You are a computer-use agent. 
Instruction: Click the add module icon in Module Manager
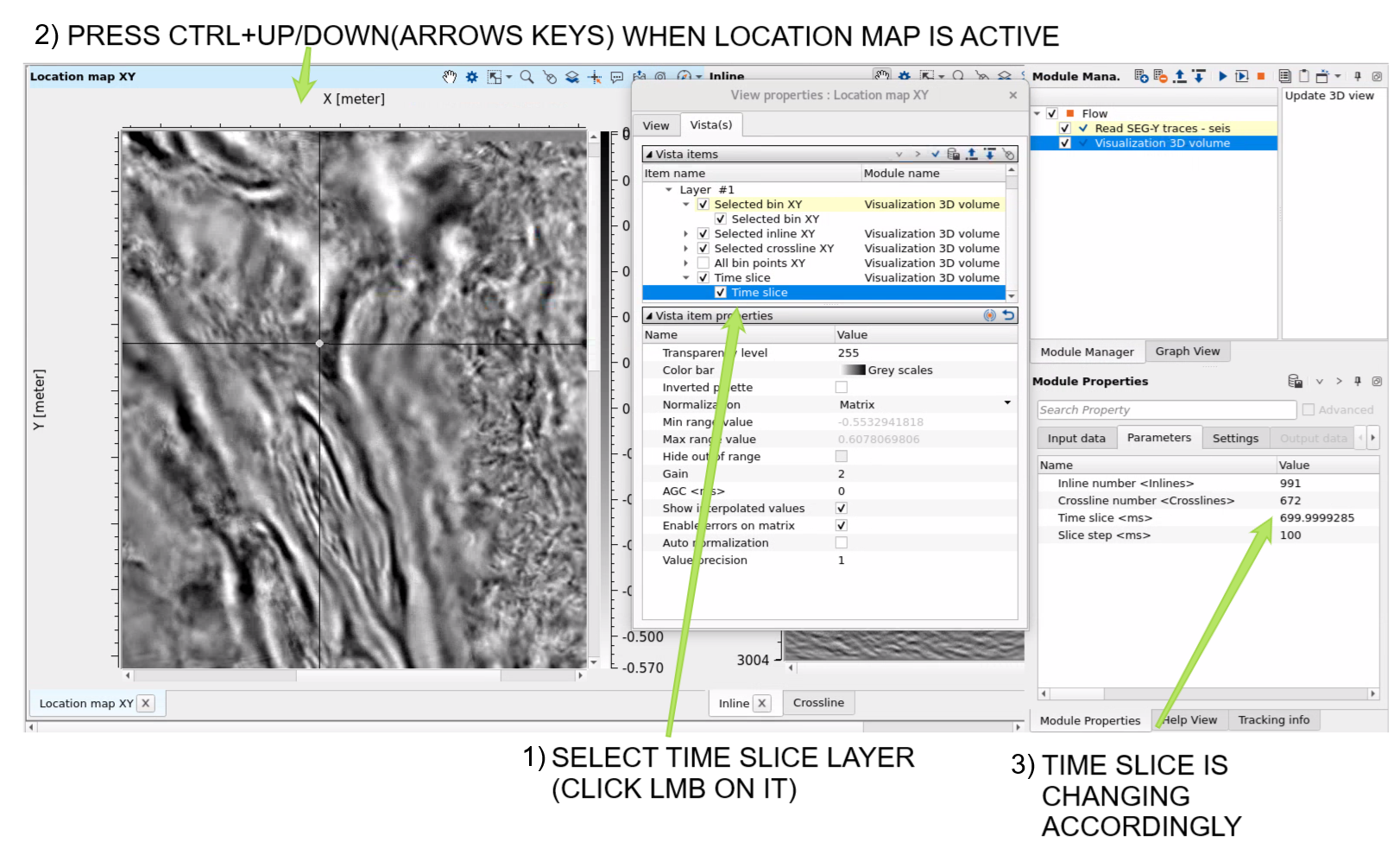1141,76
